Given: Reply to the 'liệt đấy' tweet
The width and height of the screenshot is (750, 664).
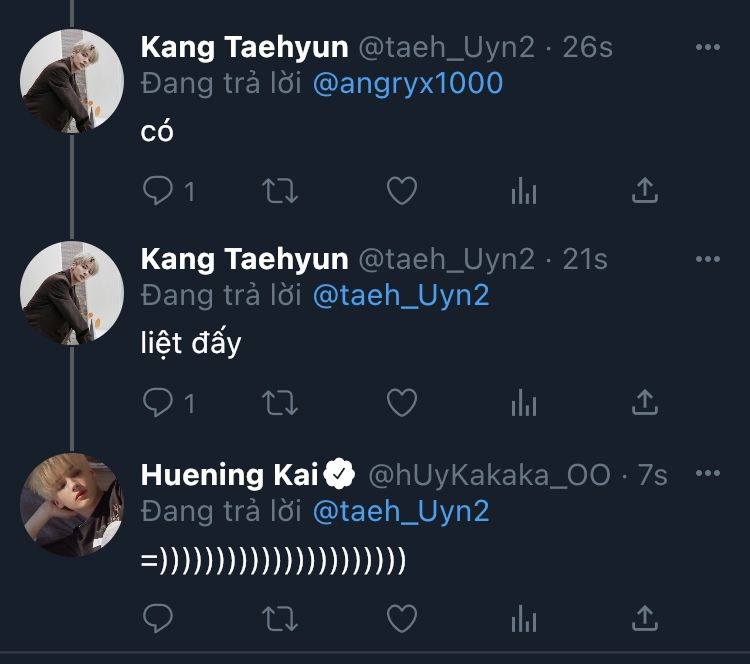Looking at the screenshot, I should pos(158,402).
